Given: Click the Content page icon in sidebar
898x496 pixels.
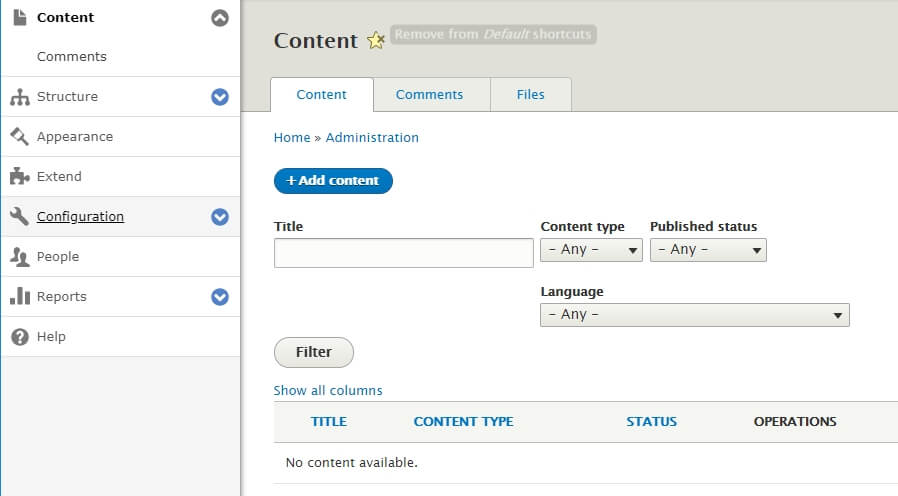Looking at the screenshot, I should pos(19,17).
